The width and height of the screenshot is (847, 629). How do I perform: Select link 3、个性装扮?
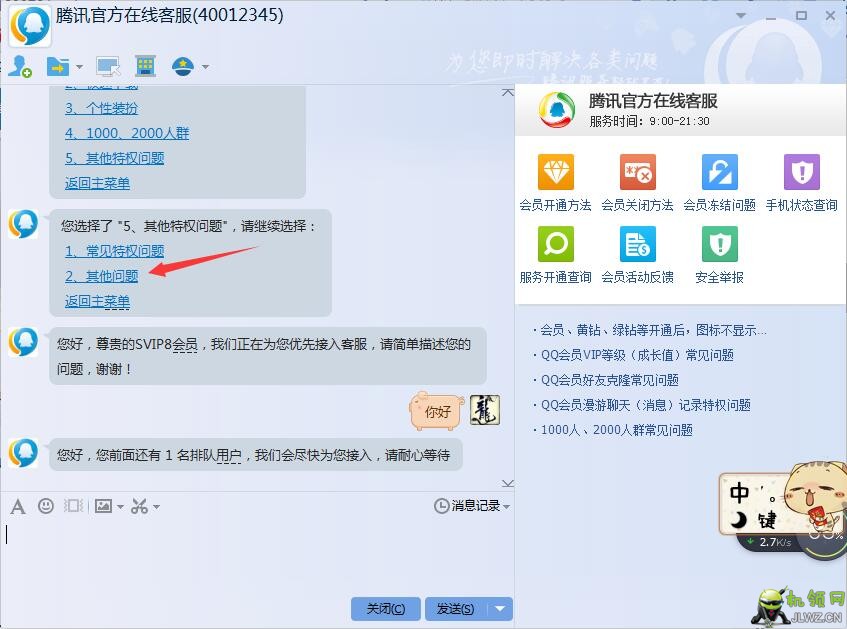(102, 108)
